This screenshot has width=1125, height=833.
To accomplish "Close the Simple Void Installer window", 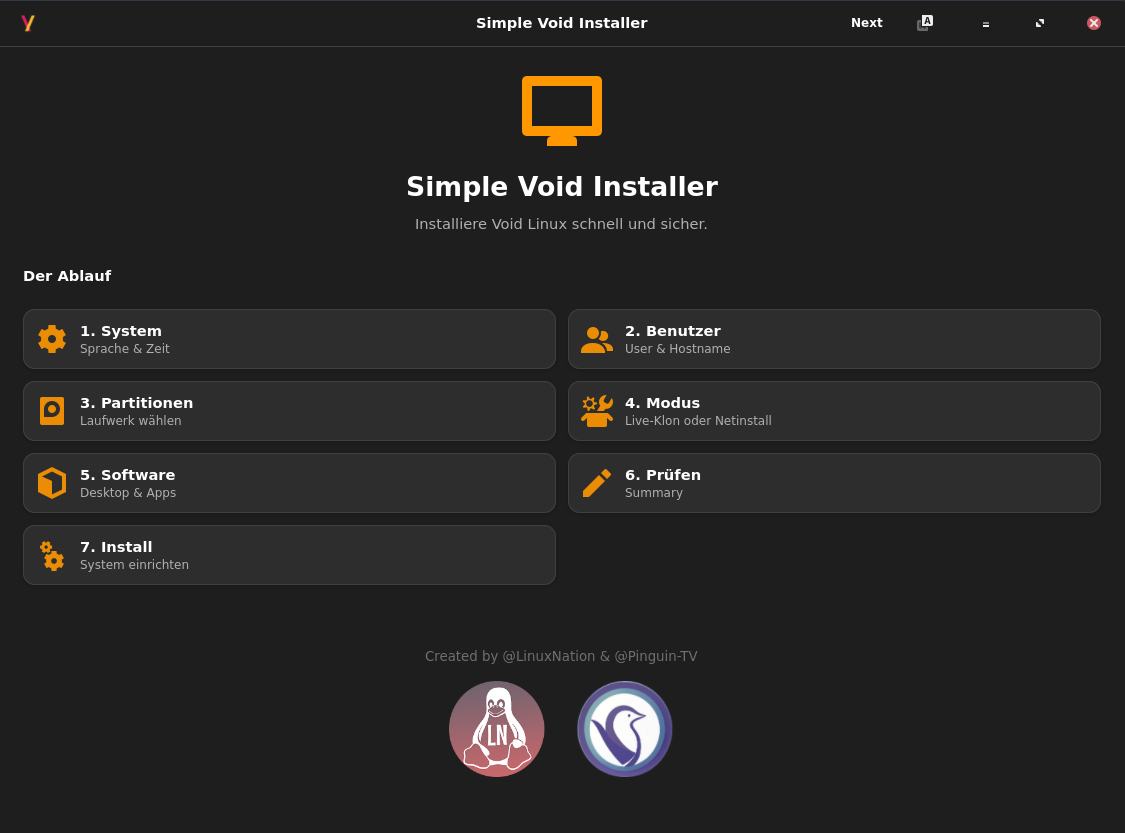I will pos(1094,23).
